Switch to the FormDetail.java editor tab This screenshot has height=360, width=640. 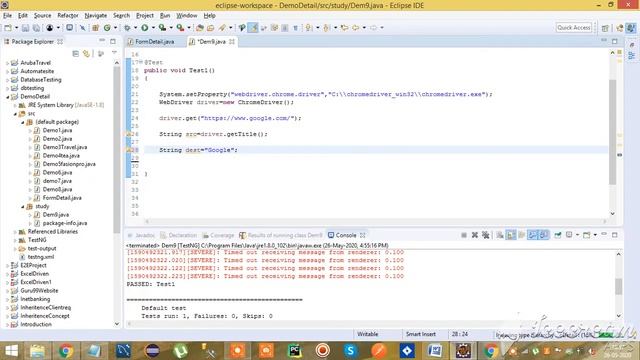pos(154,42)
